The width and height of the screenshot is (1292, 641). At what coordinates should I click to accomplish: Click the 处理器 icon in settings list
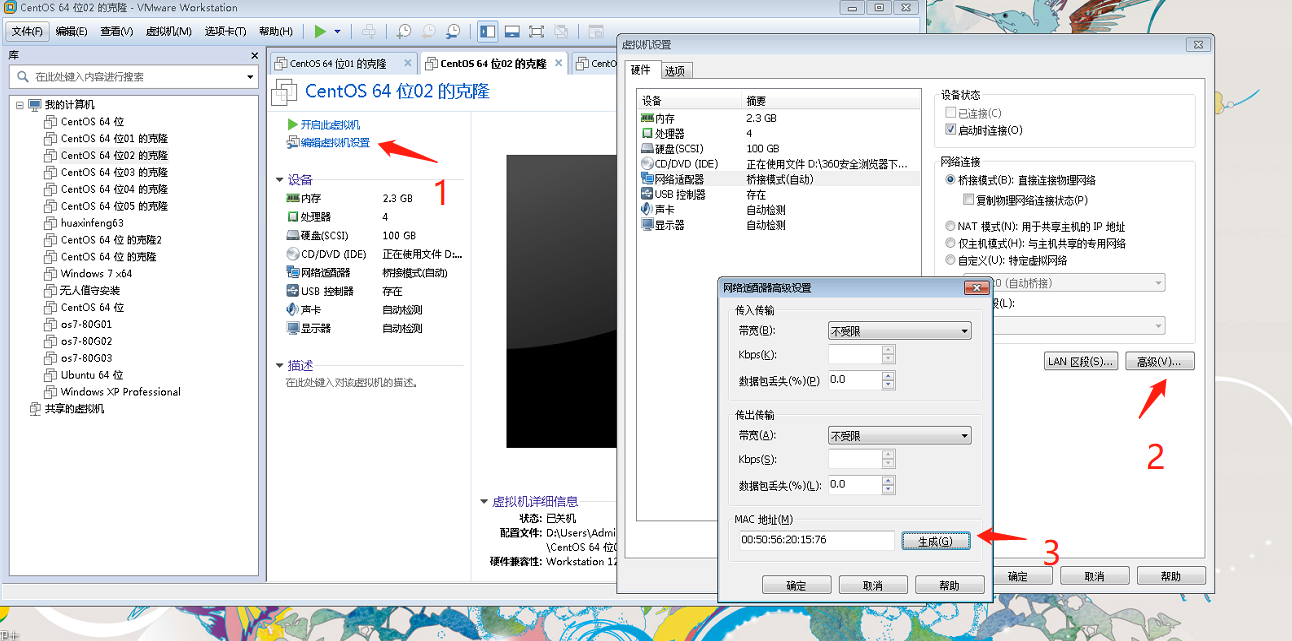(x=647, y=133)
